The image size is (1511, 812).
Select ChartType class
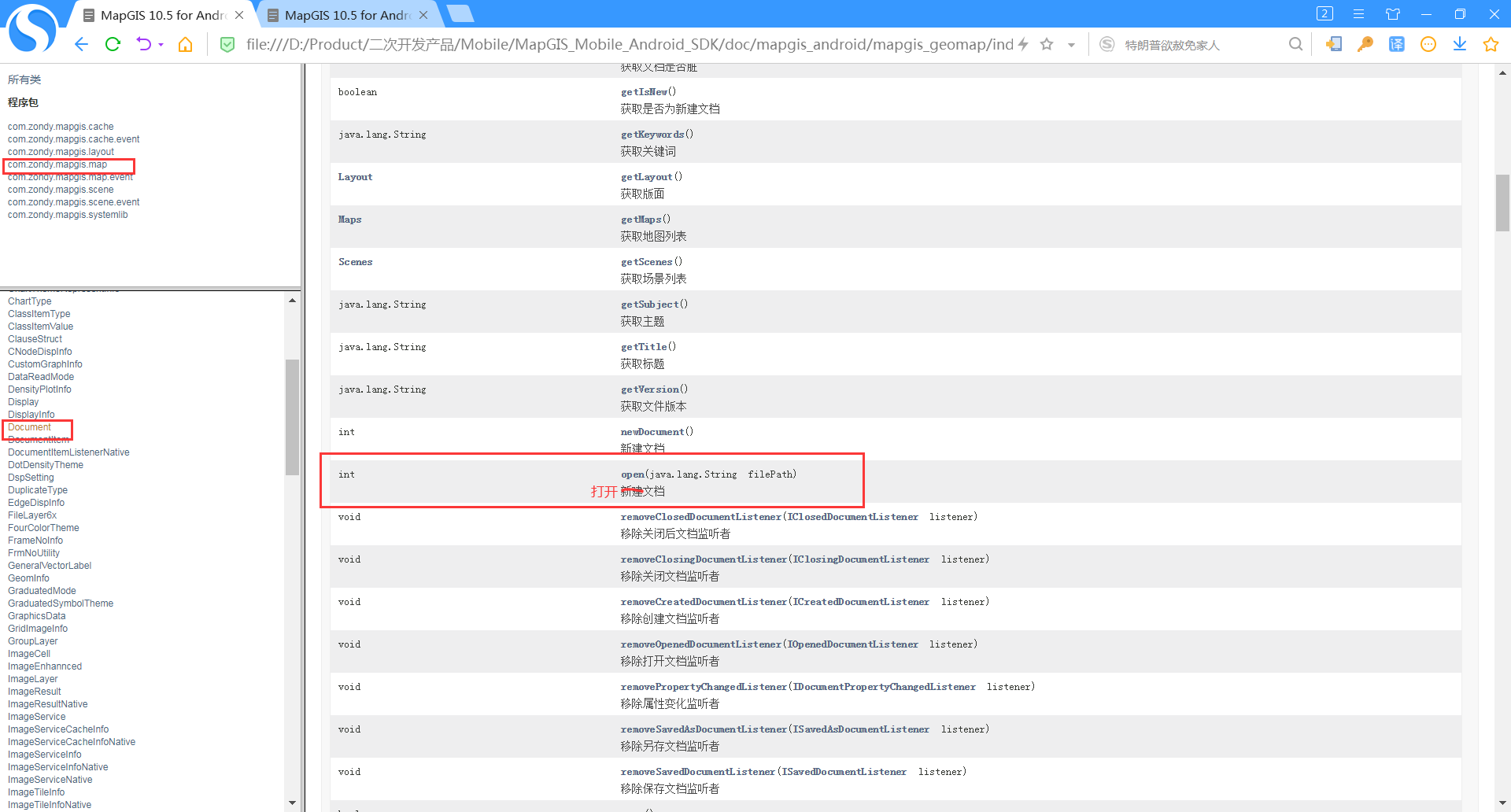(30, 301)
